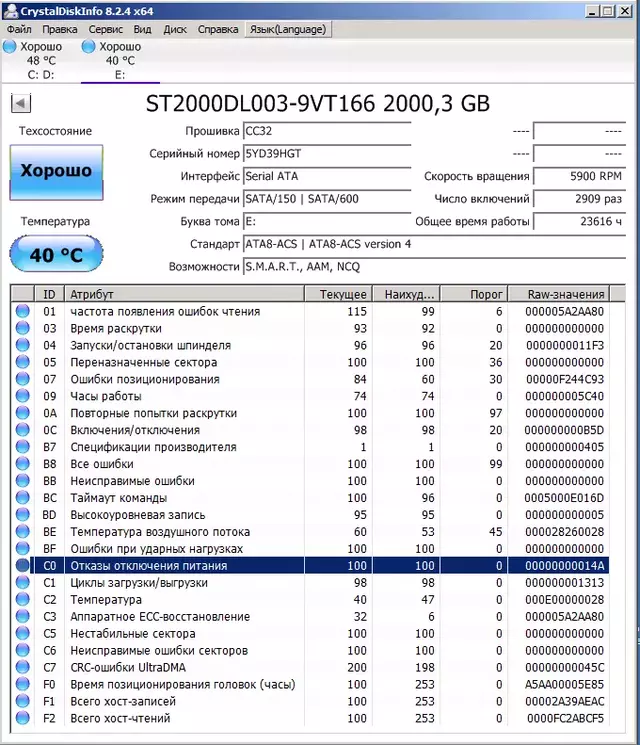Click status orb in row C7 CRC-ошибки UltraDMA
Viewport: 640px width, 745px height.
pyautogui.click(x=22, y=667)
